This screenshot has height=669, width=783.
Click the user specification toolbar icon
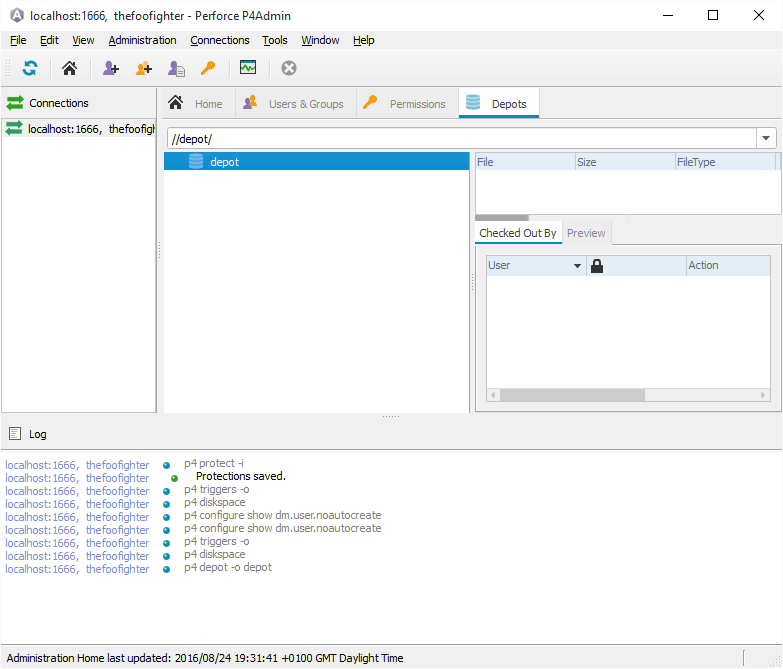pyautogui.click(x=176, y=68)
